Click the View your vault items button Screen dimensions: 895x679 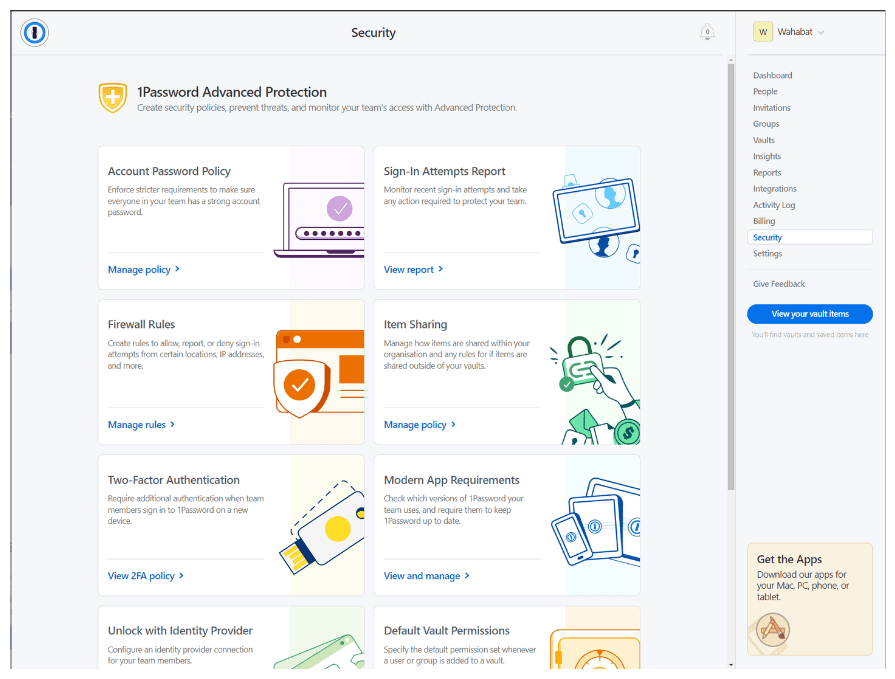[809, 314]
